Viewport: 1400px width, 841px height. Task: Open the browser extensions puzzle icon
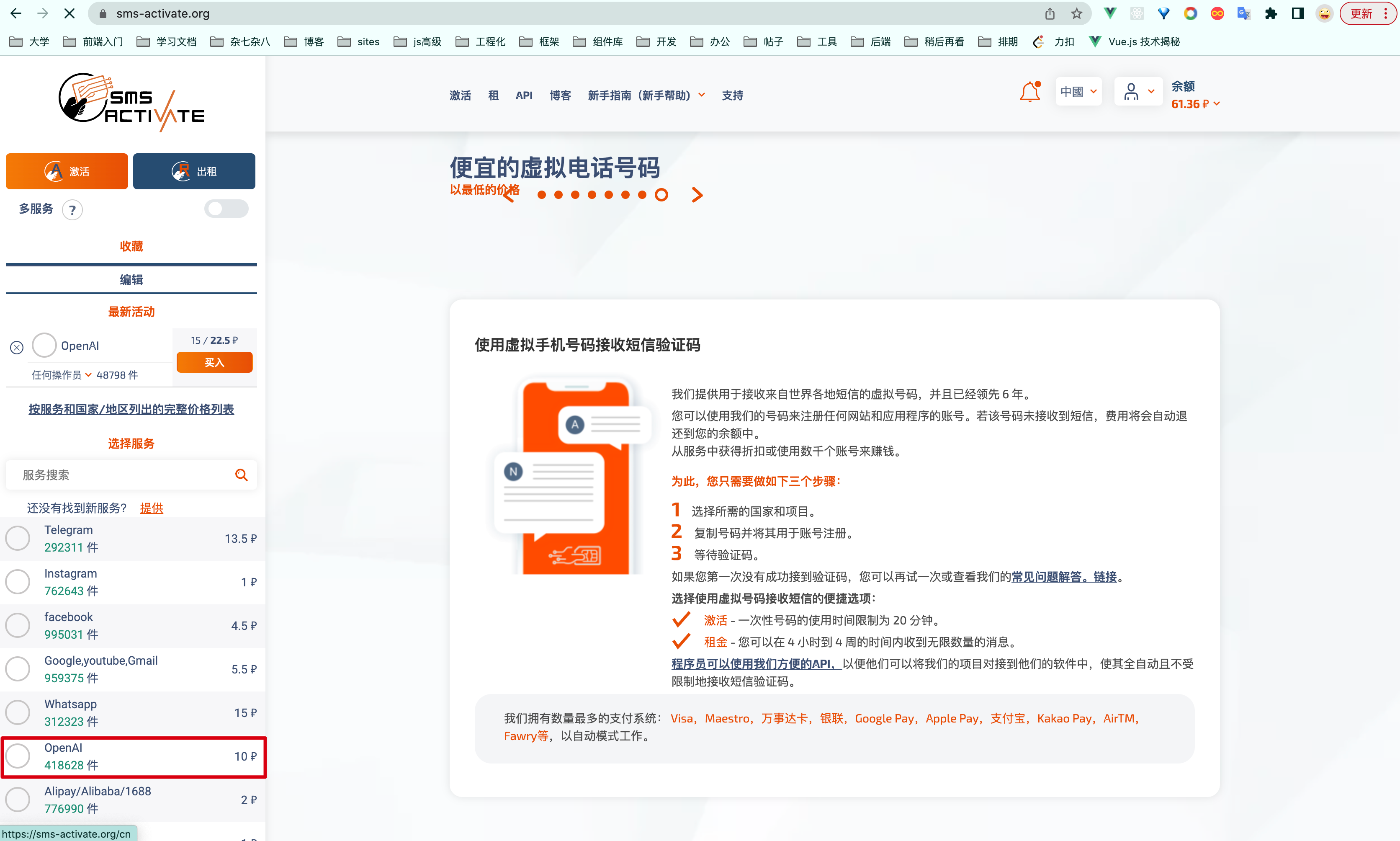coord(1271,13)
